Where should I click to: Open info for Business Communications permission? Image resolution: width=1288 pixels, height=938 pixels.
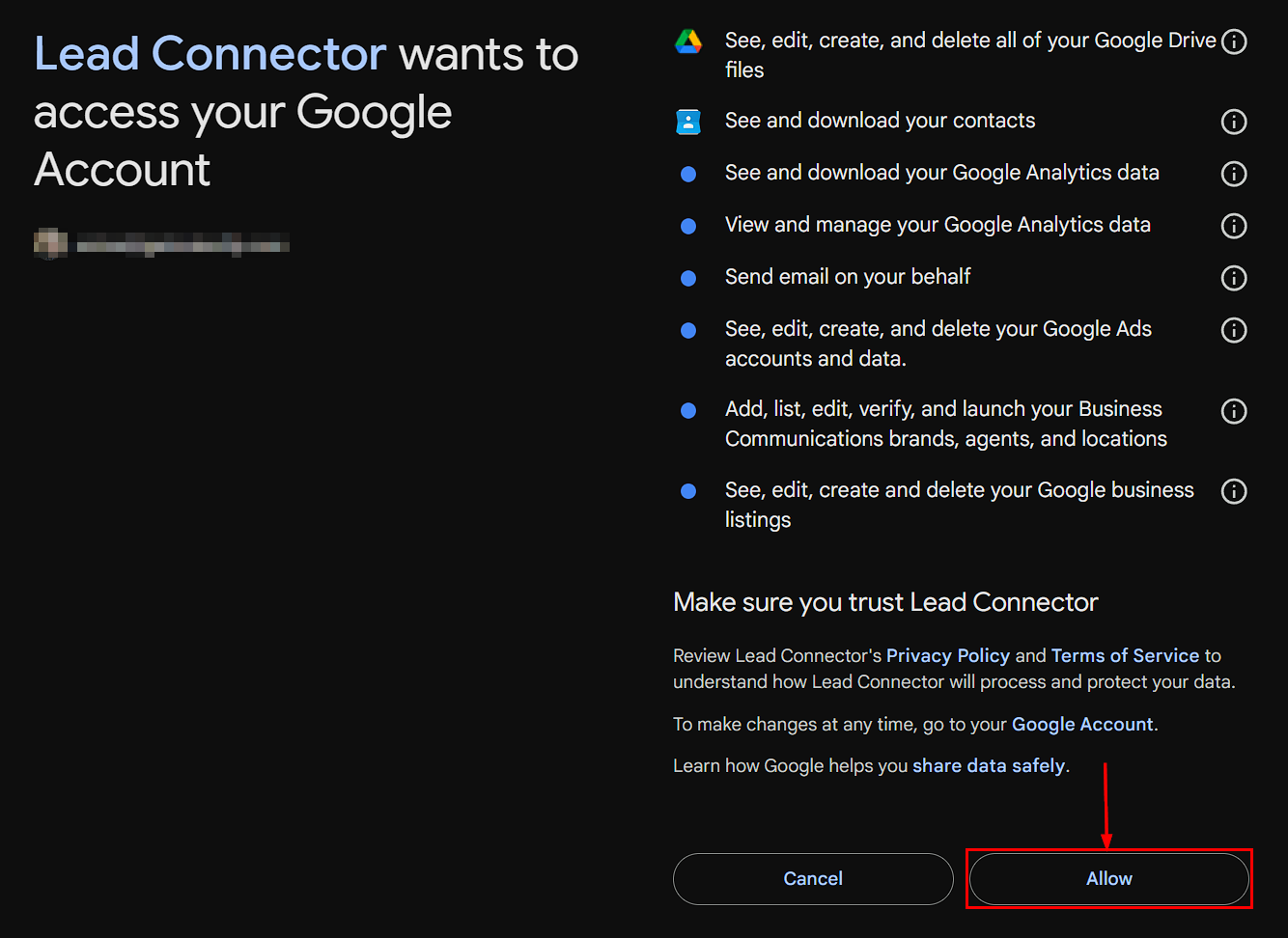pos(1234,411)
